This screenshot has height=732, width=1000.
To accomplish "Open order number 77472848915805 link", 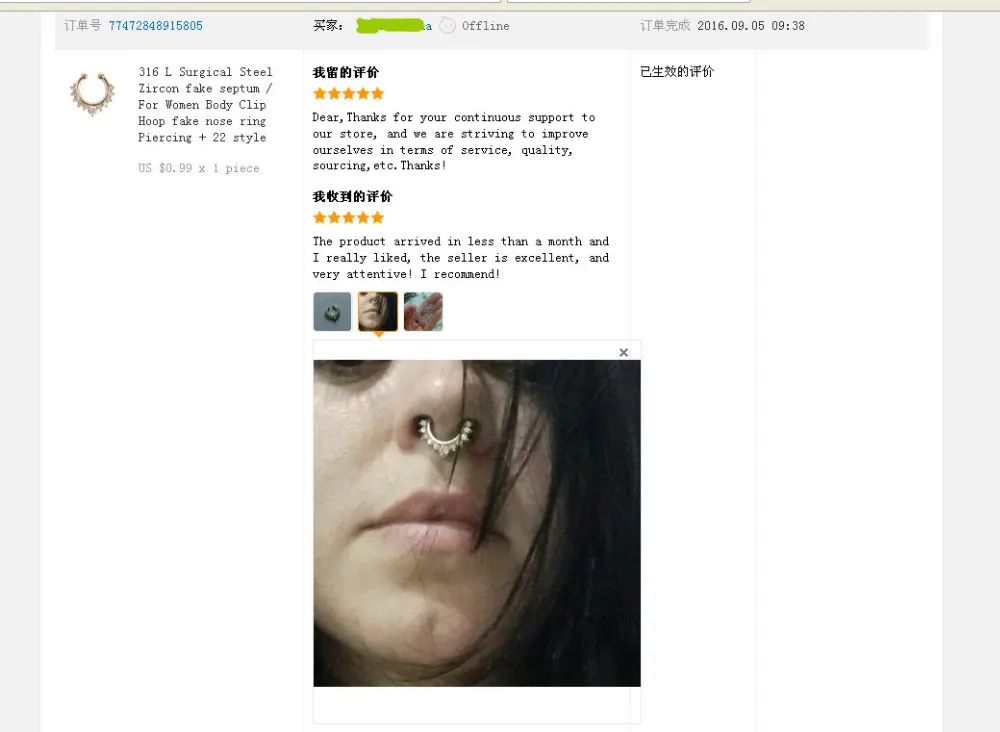I will pos(156,26).
